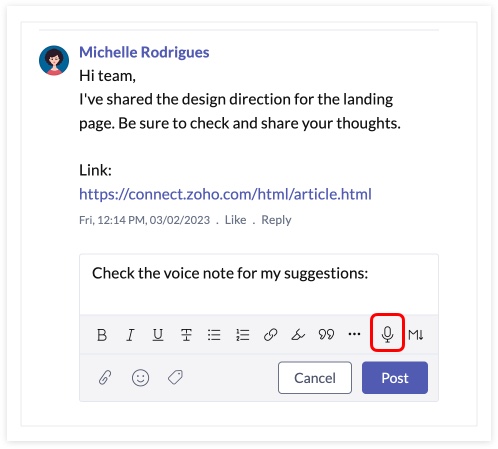The height and width of the screenshot is (449, 498).
Task: Attach a file using paperclip icon
Action: click(x=105, y=378)
